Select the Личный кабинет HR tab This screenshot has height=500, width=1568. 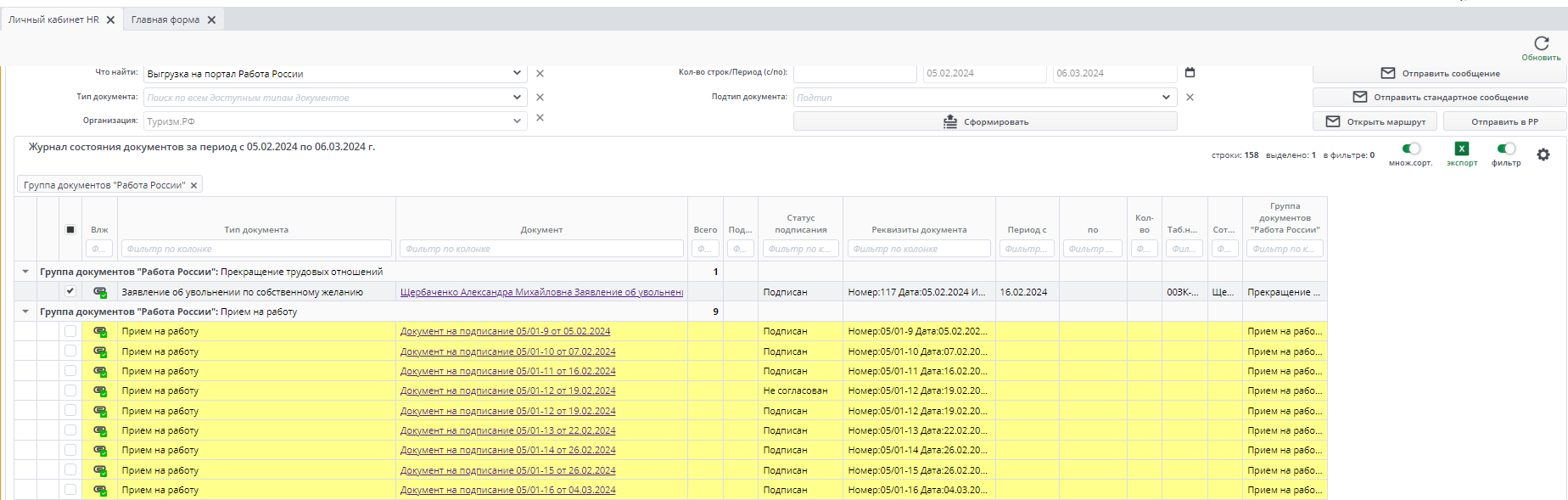[53, 20]
